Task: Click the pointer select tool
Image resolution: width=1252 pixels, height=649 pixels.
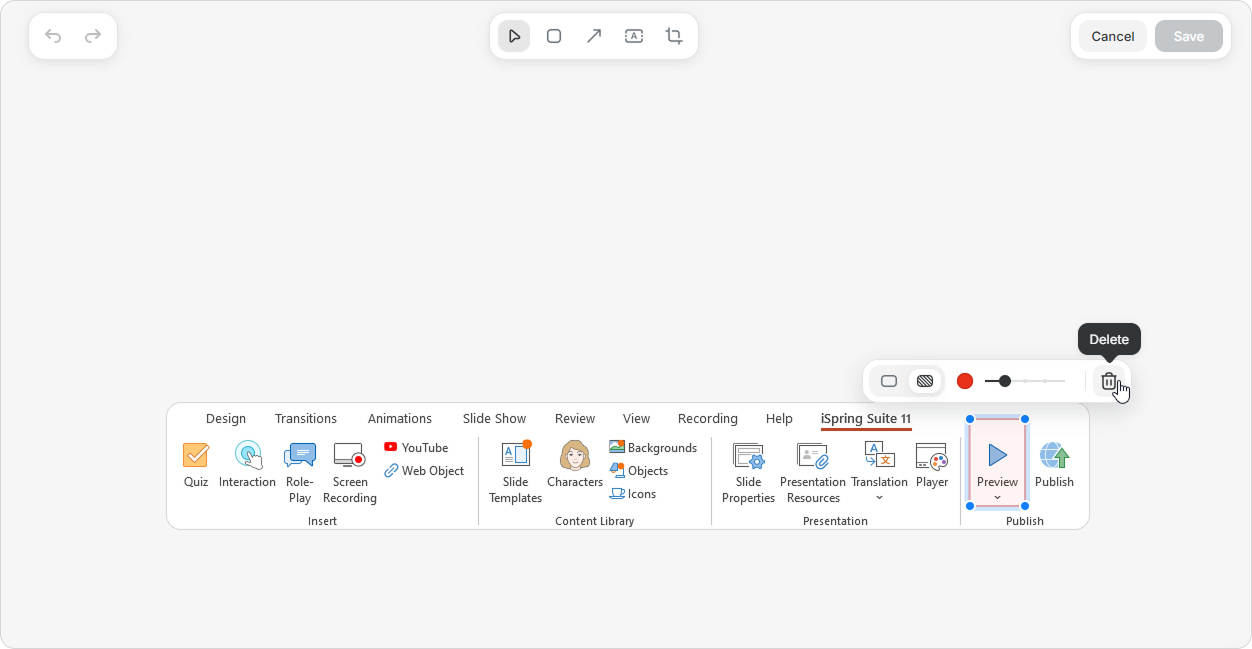Action: 514,36
